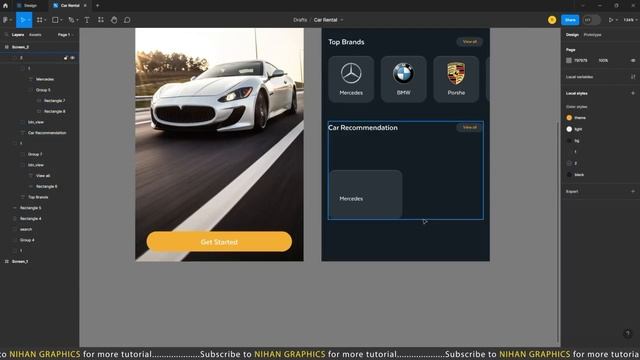Screen dimensions: 640x360
Task: Select the Rectangle 8 layer
Action: [54, 111]
